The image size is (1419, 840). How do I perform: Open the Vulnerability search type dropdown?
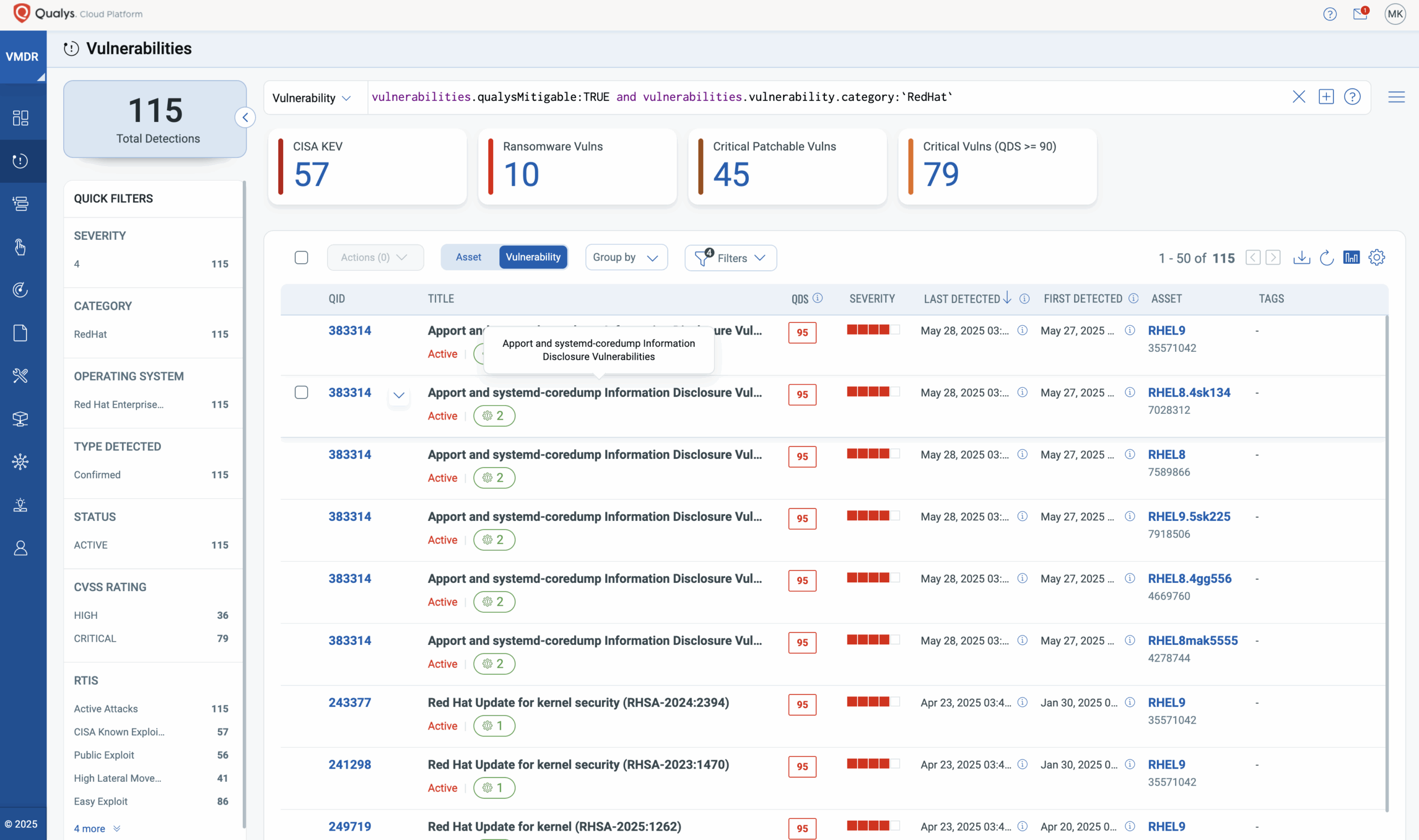(312, 98)
